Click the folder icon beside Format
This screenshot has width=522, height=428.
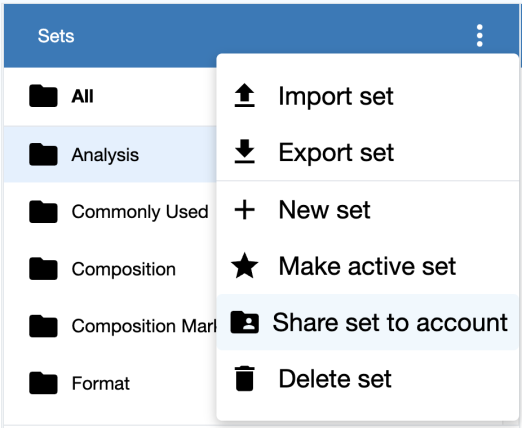(43, 383)
